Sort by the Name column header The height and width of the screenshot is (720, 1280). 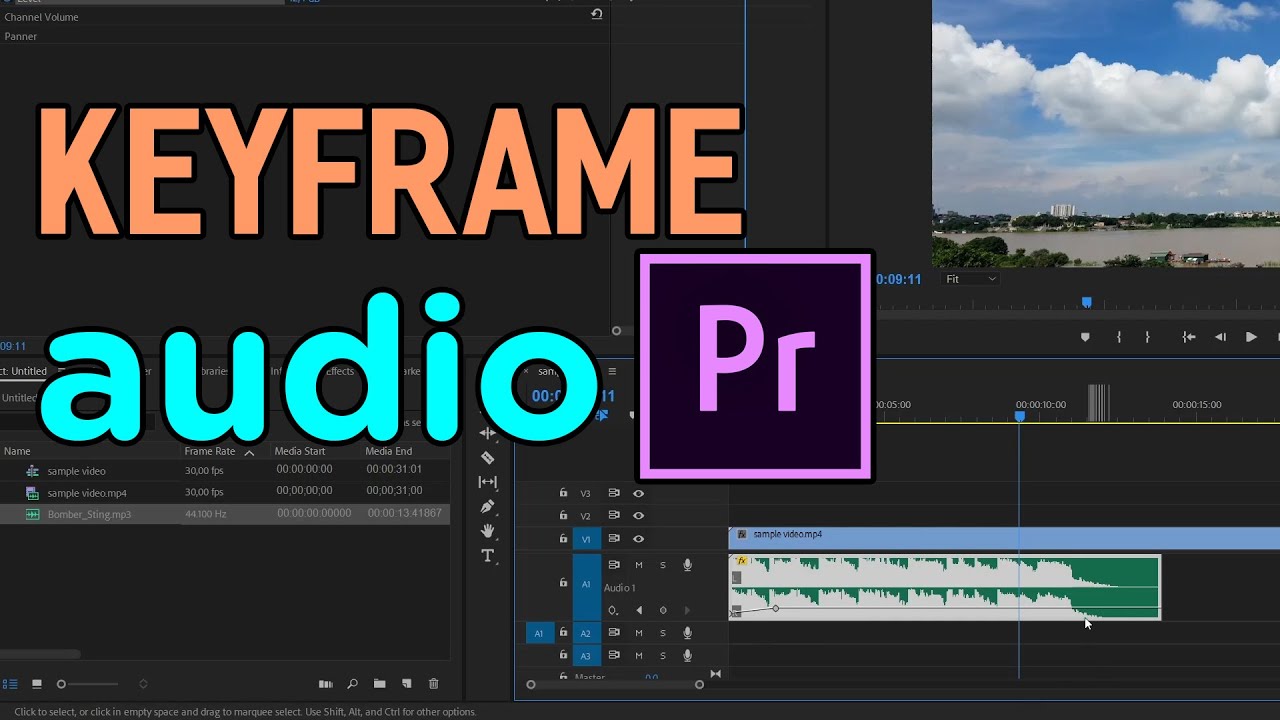click(x=17, y=451)
